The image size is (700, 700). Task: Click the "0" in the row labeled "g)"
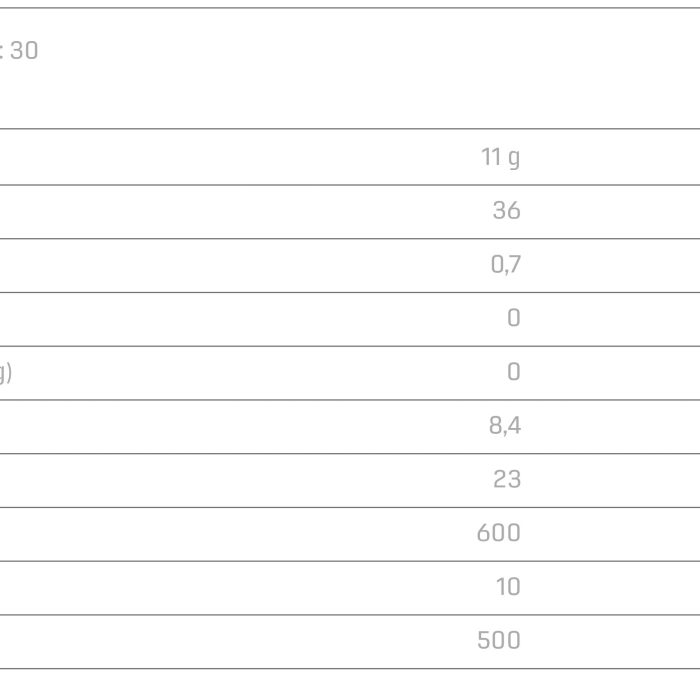coord(514,371)
